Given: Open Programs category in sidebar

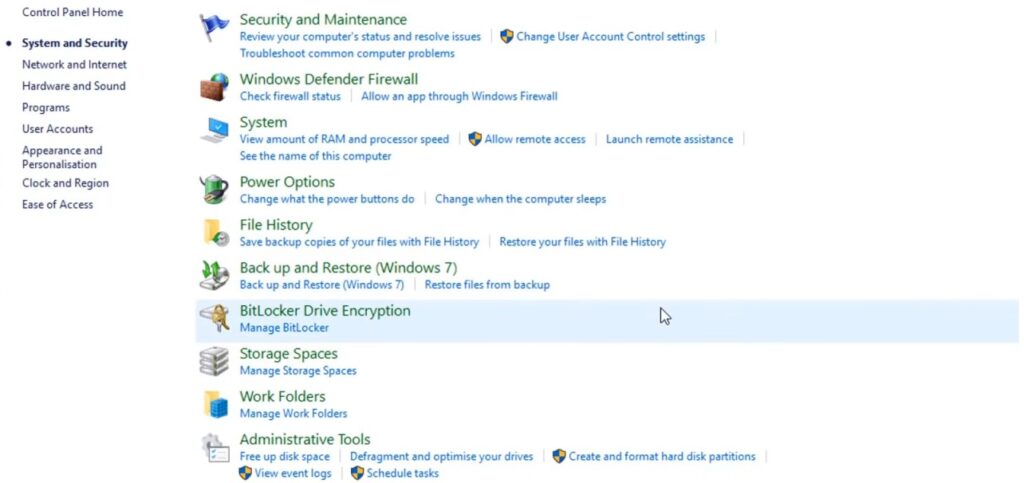Looking at the screenshot, I should (46, 108).
